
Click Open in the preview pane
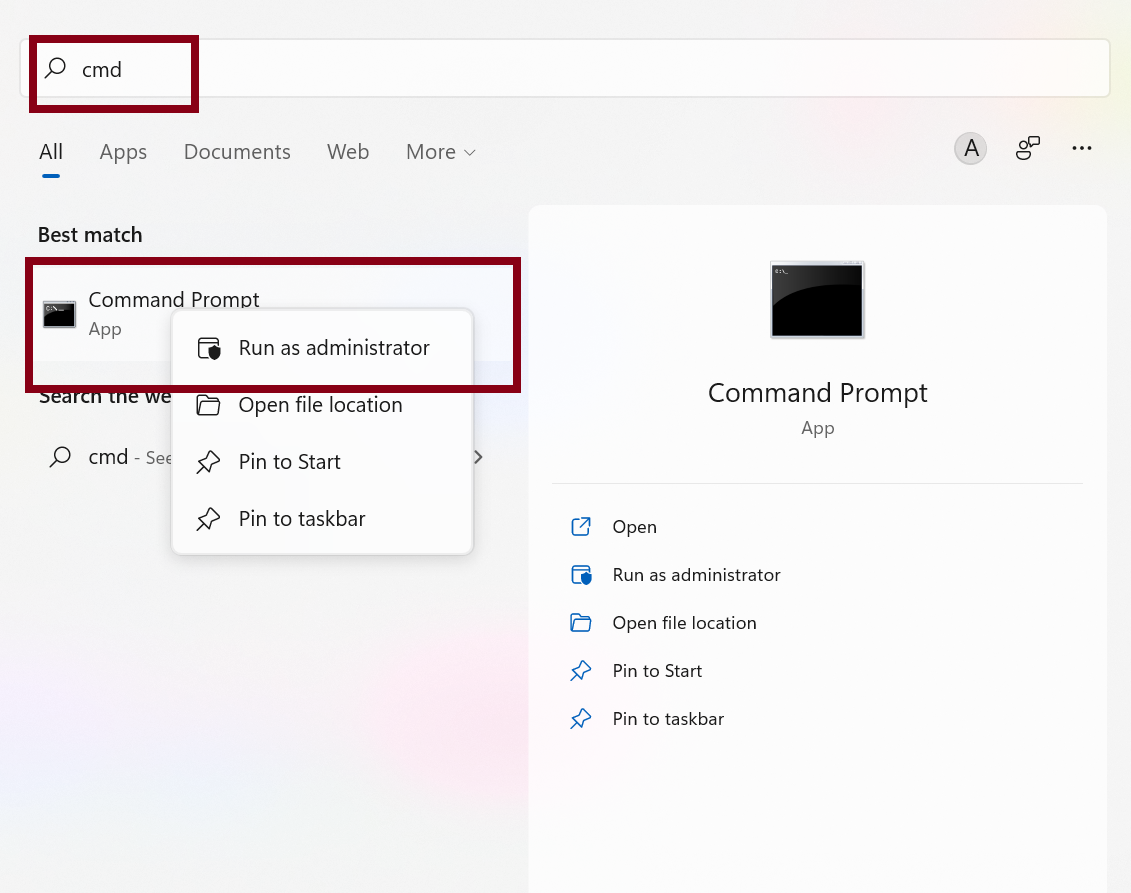click(x=634, y=527)
